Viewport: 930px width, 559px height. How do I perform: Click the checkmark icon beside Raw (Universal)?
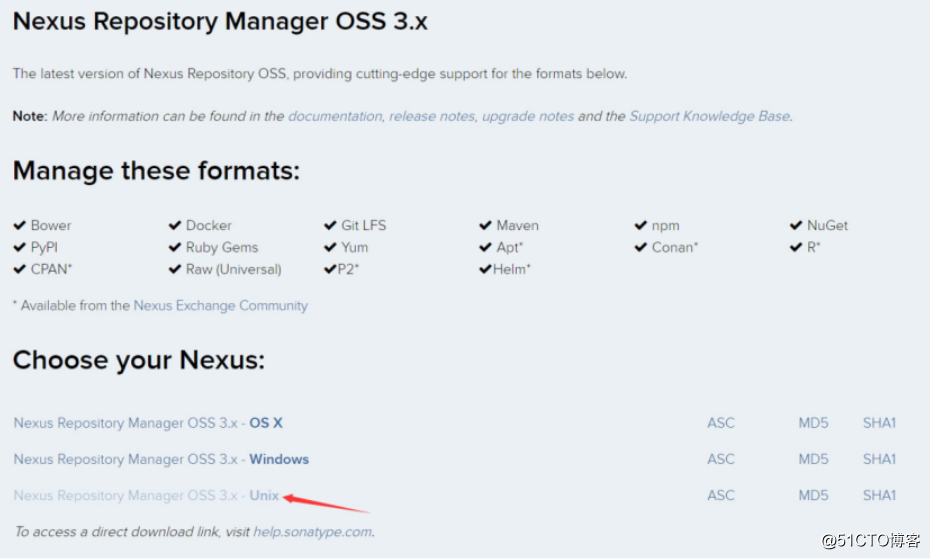pyautogui.click(x=174, y=269)
